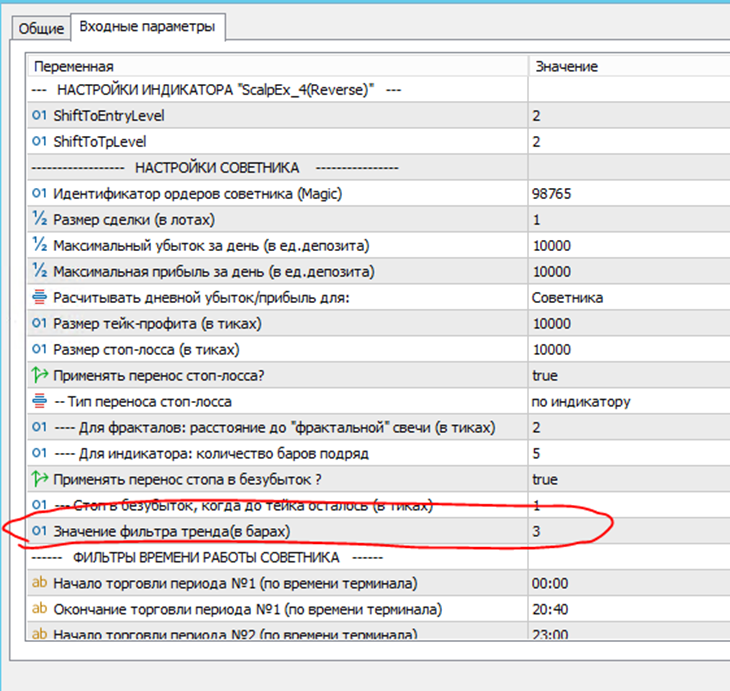Select the ShiftToTpLevel variable name

pyautogui.click(x=100, y=142)
